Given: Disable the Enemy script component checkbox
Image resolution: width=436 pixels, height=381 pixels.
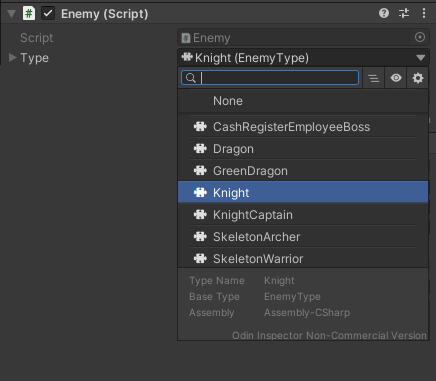Looking at the screenshot, I should click(x=48, y=14).
